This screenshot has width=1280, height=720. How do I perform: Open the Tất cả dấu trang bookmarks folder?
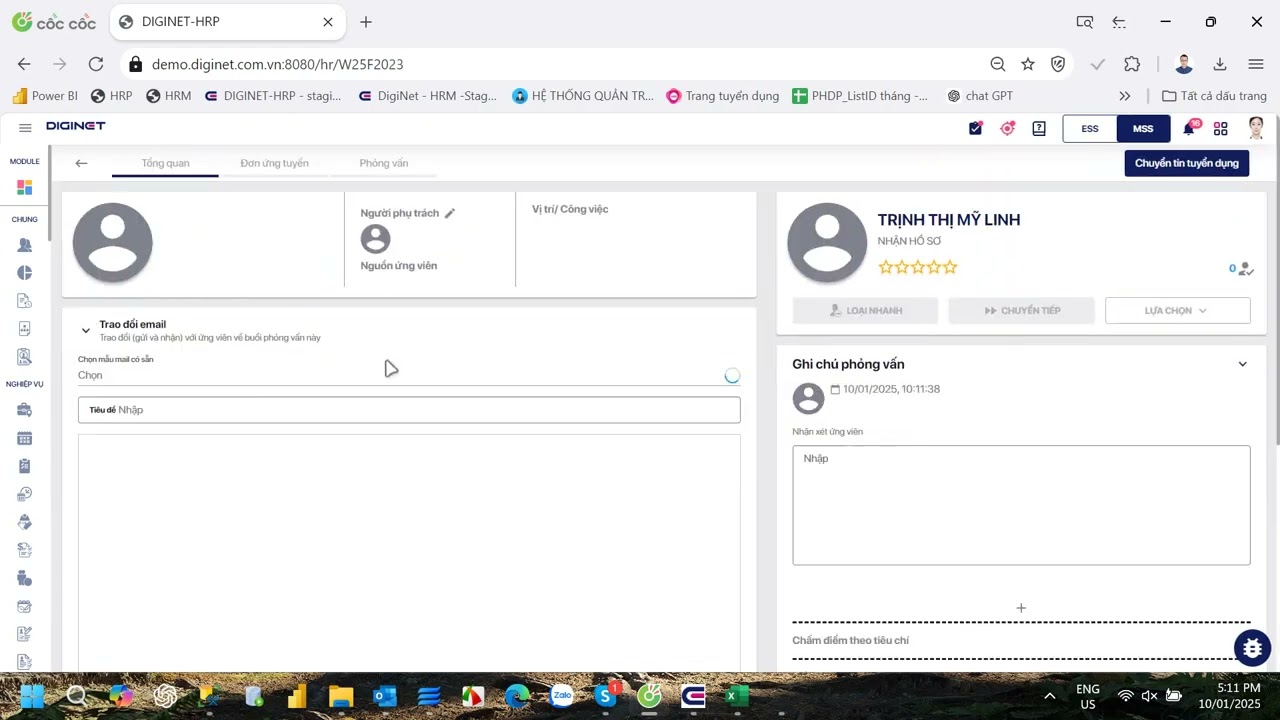point(1214,96)
